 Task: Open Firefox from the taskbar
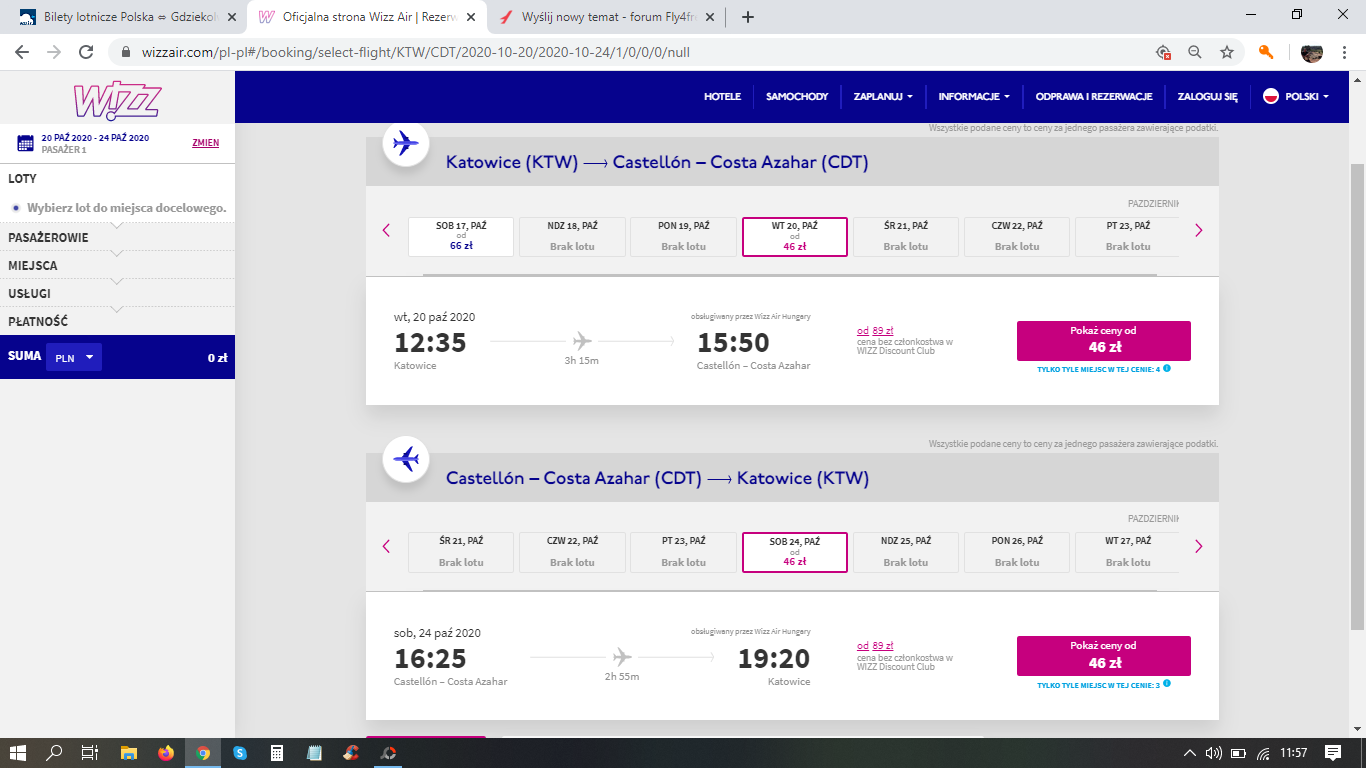point(165,752)
